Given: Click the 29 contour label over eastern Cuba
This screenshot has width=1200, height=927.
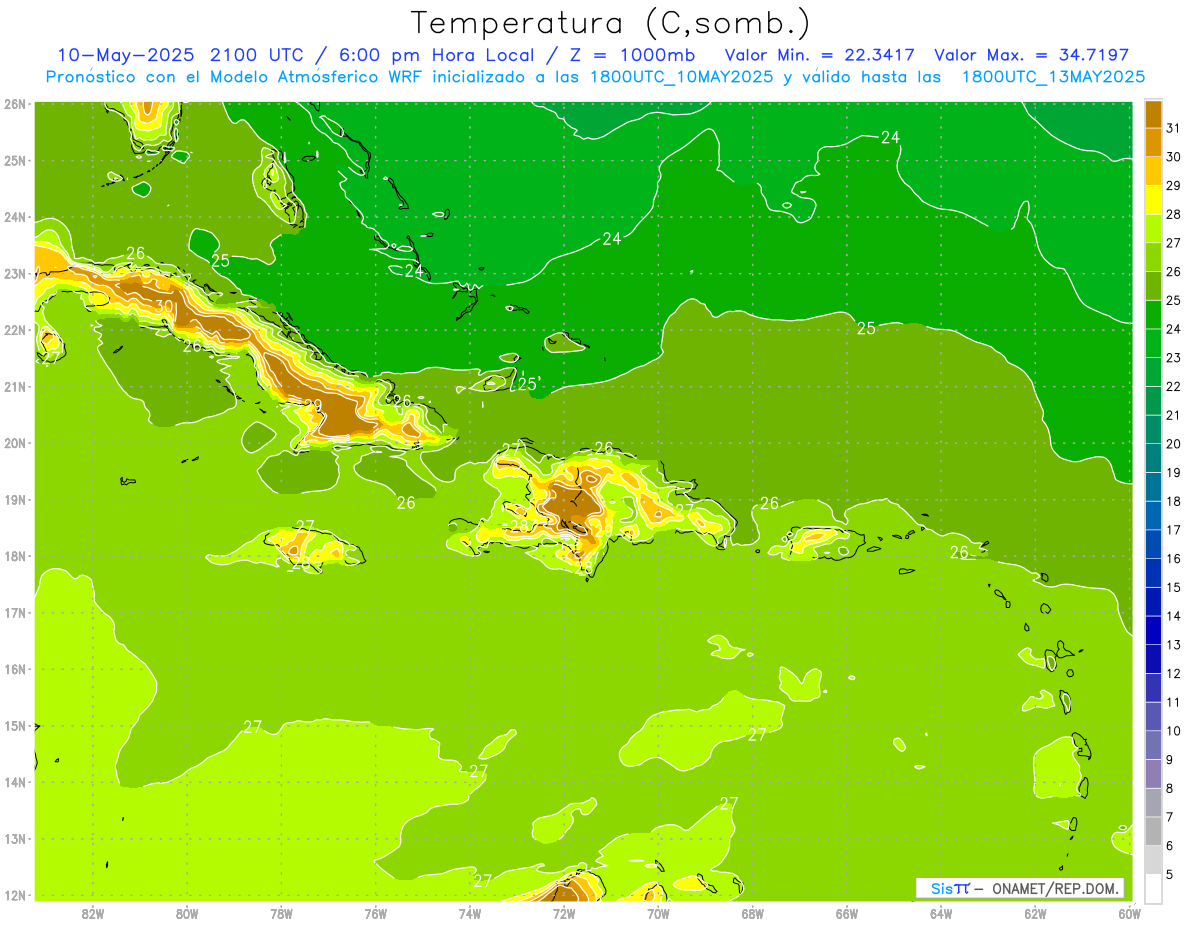Looking at the screenshot, I should [x=312, y=405].
